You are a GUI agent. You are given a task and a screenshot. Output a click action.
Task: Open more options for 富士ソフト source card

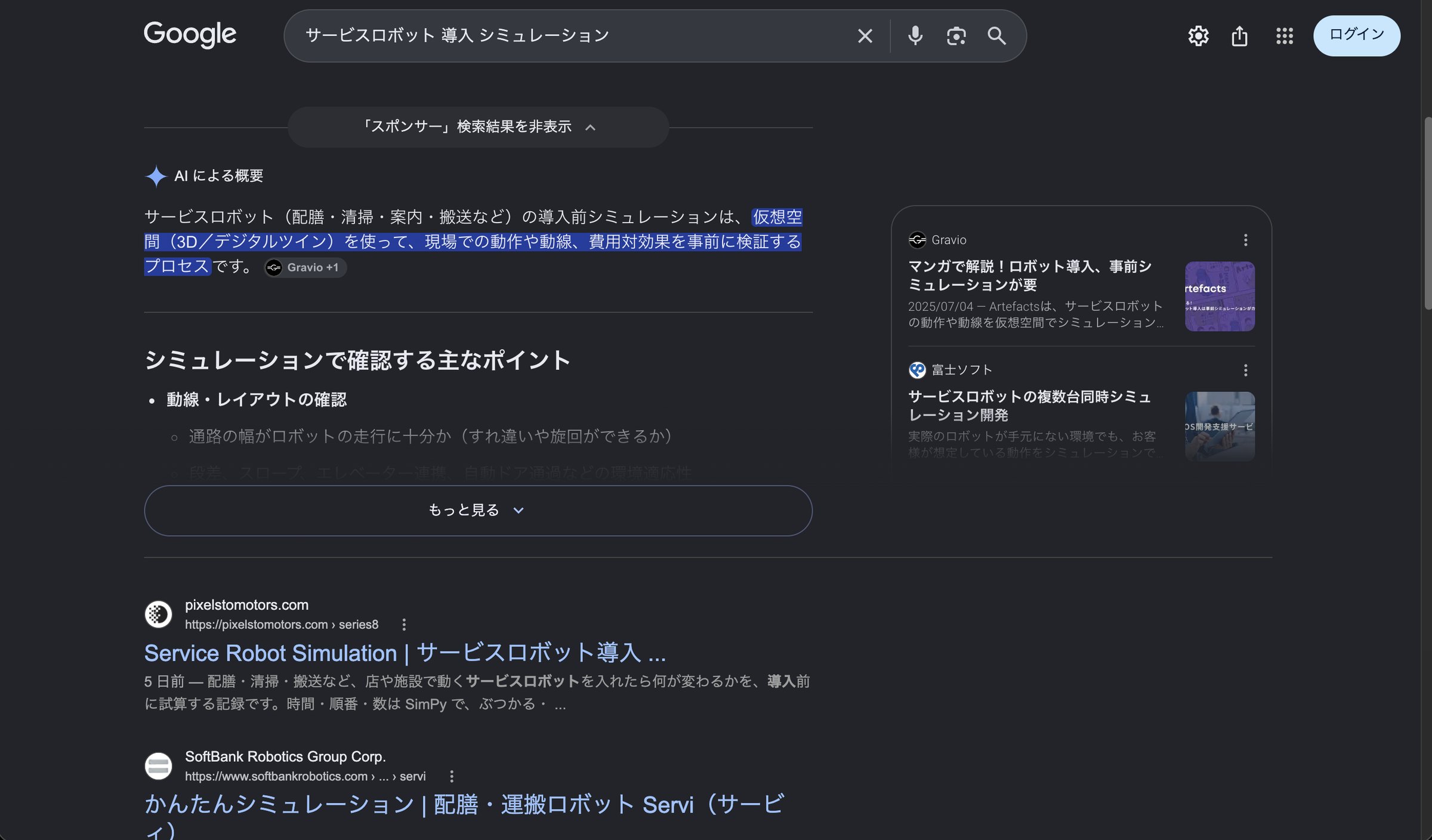[x=1245, y=370]
